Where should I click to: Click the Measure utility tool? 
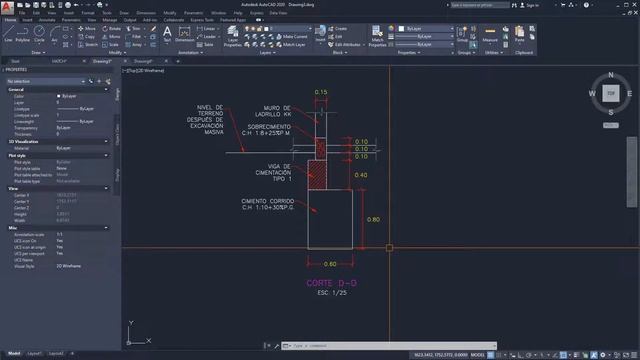[490, 34]
